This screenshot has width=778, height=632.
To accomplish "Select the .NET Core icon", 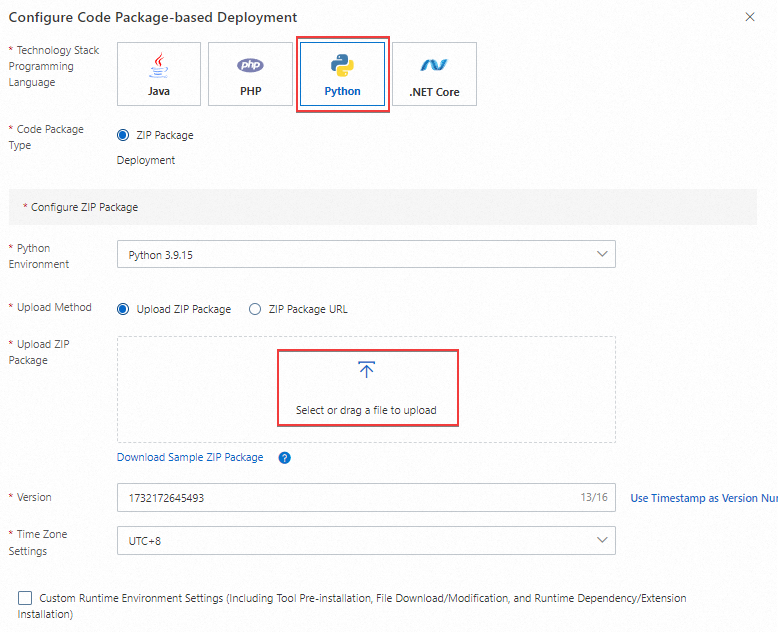I will tap(434, 67).
